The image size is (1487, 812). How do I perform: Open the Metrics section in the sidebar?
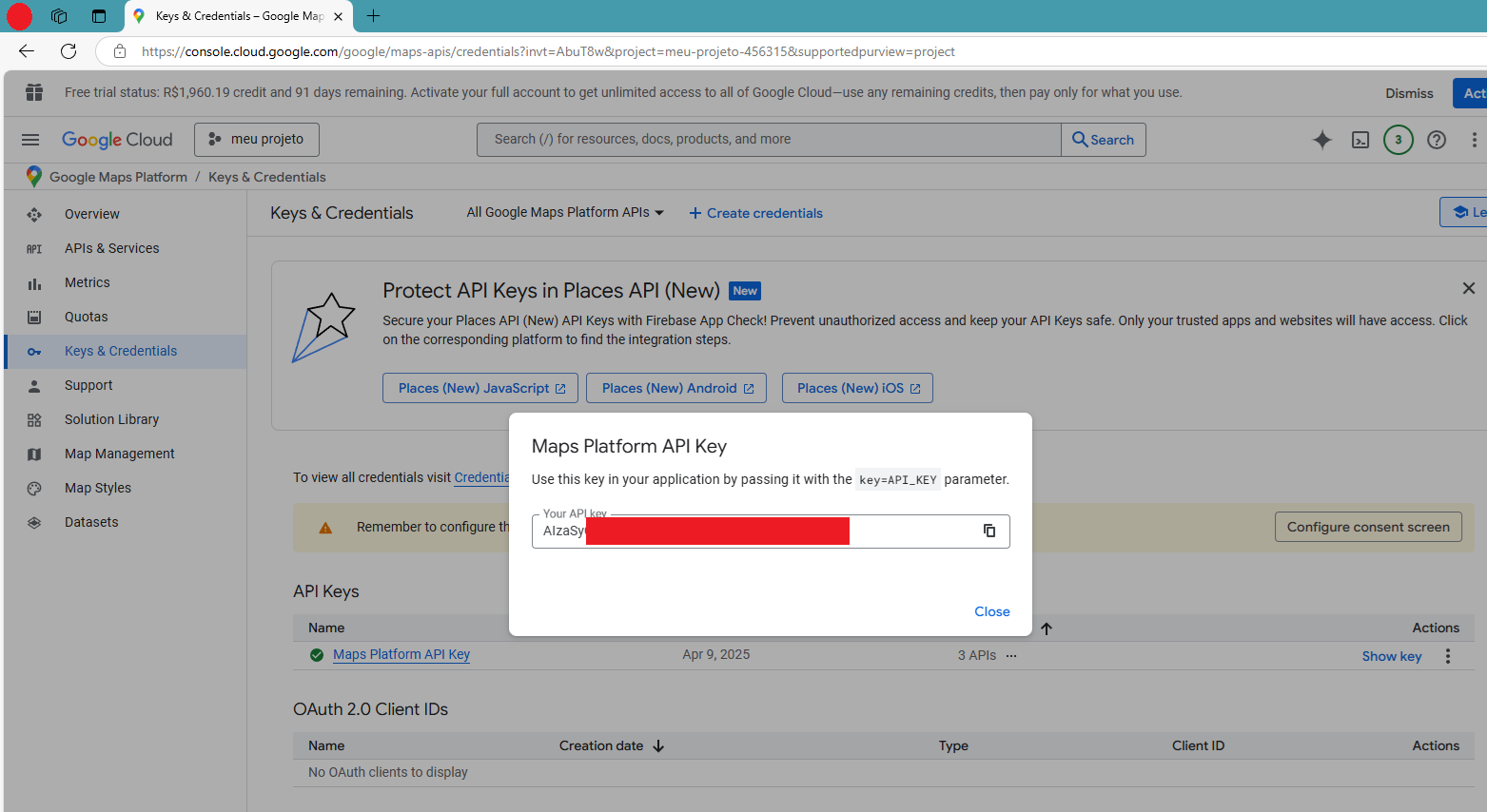87,282
